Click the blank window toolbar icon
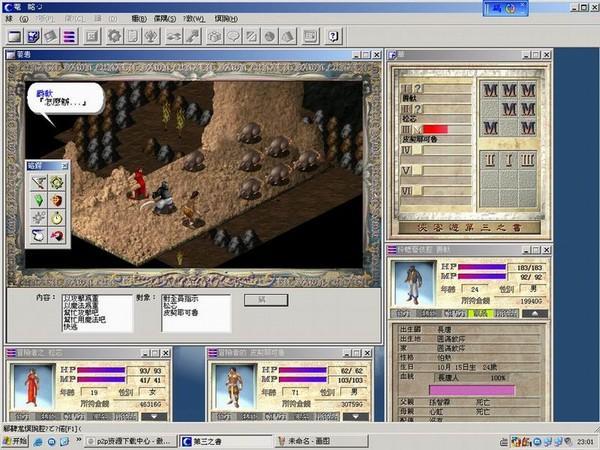This screenshot has height=450, width=600. (x=15, y=36)
